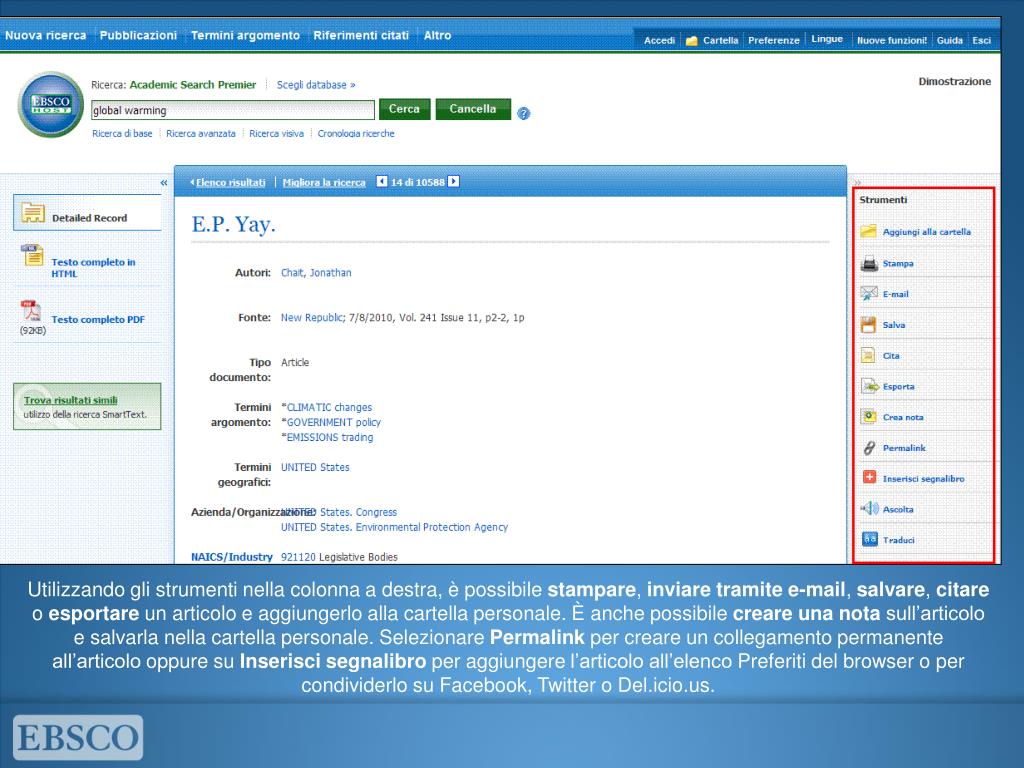Click the E-mail envelope icon
Viewport: 1024px width, 768px height.
click(x=869, y=294)
